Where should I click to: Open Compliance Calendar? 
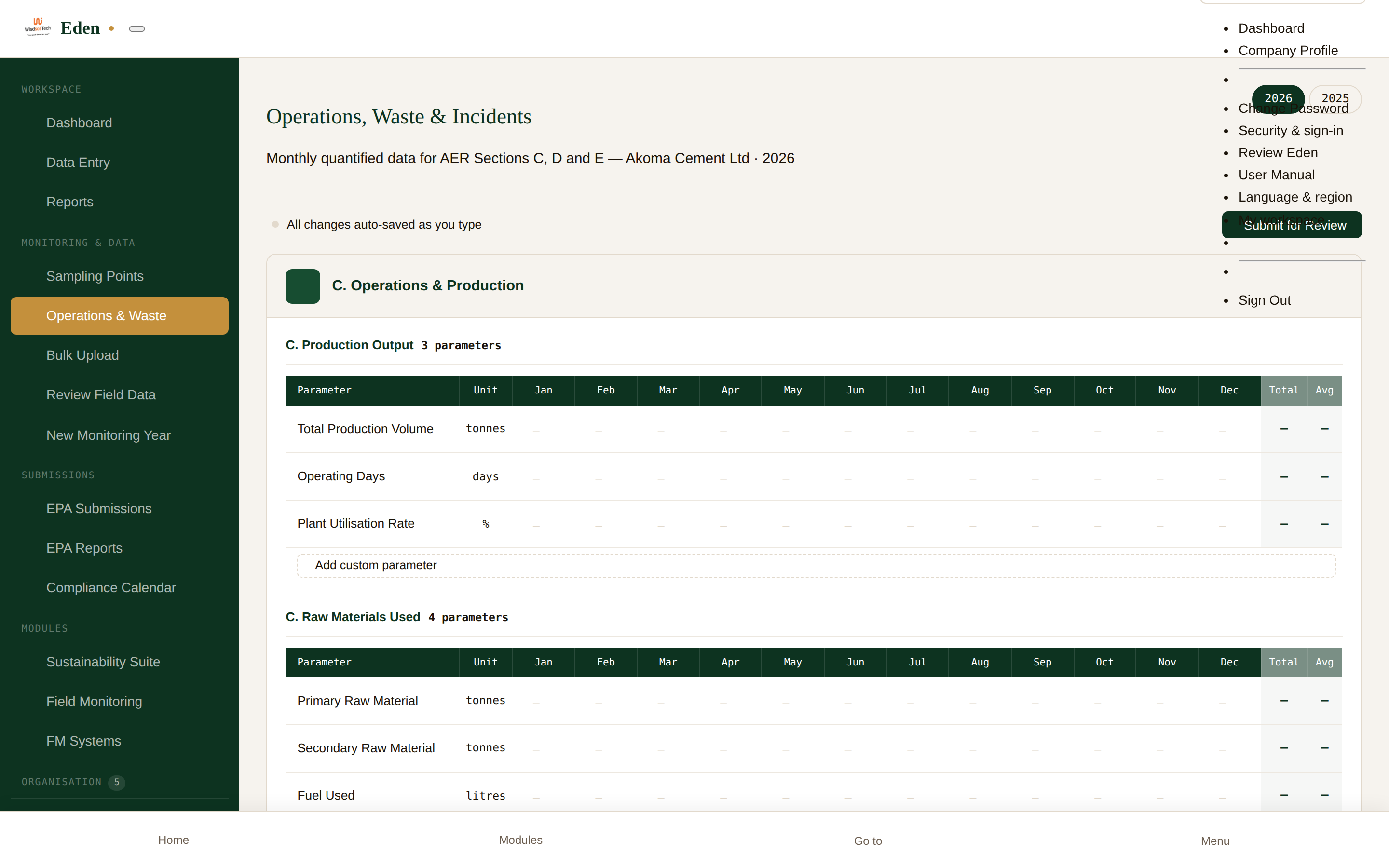(120, 588)
